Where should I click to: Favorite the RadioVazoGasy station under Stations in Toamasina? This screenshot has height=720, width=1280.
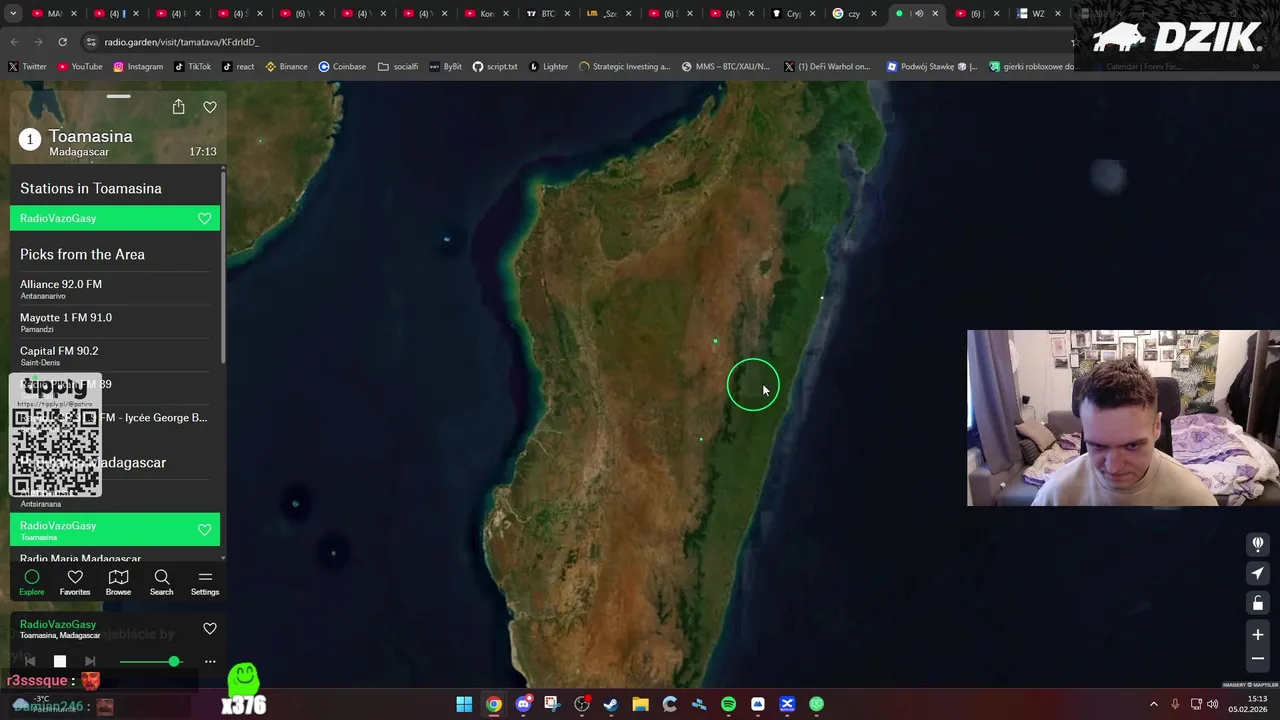(204, 218)
